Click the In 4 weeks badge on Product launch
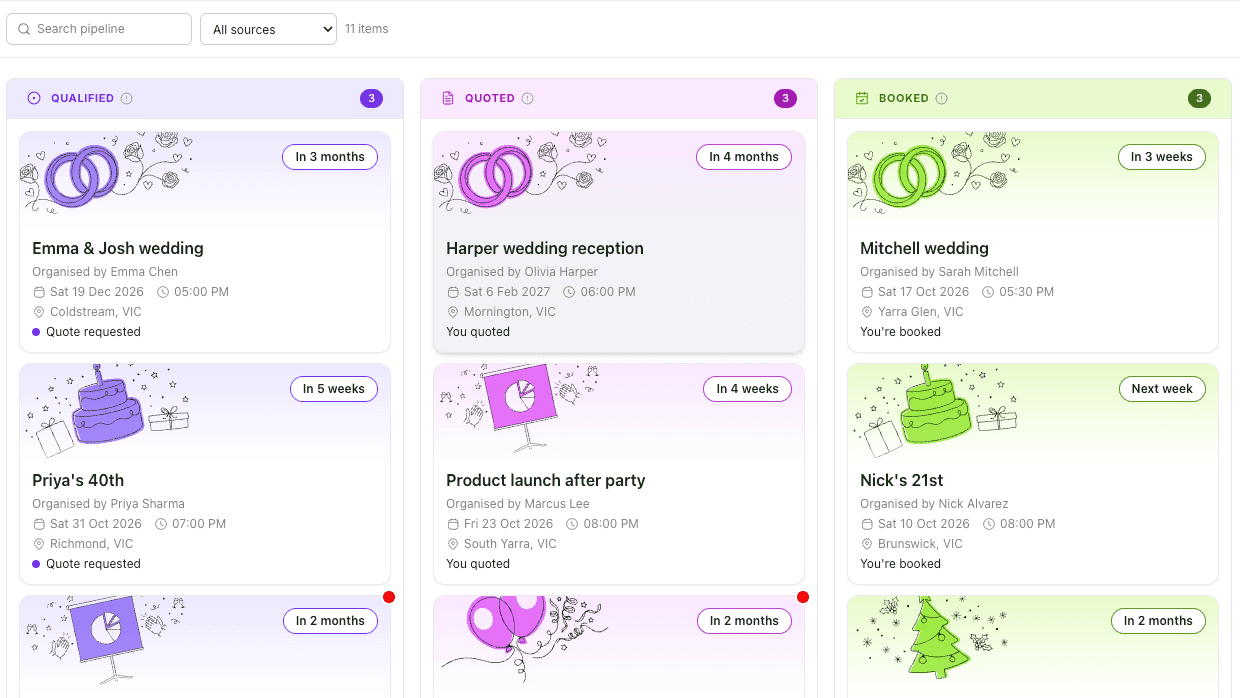 tap(747, 389)
